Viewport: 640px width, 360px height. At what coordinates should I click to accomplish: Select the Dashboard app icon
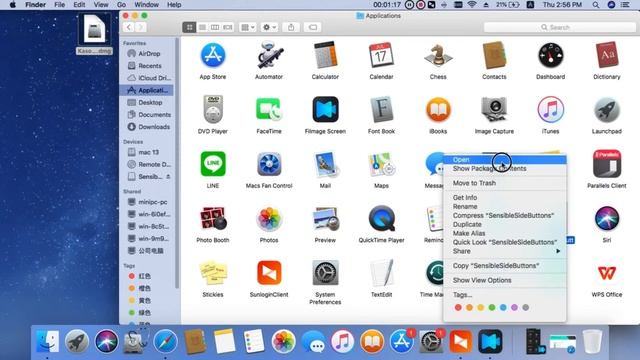550,55
